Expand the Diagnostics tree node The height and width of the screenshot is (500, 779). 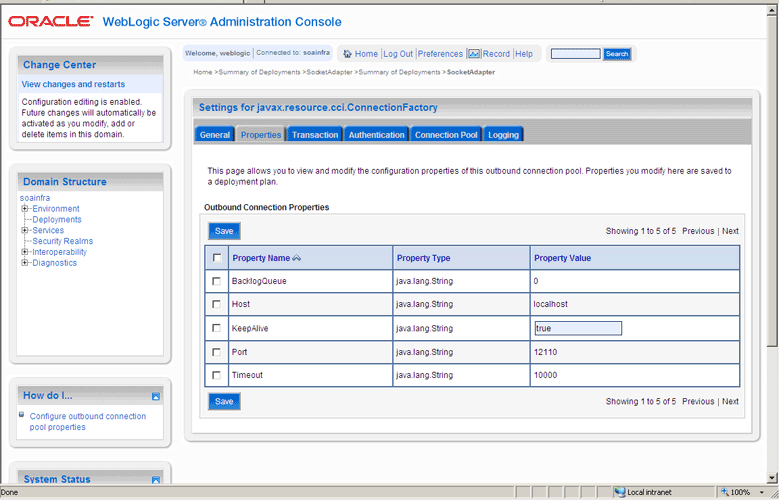24,262
